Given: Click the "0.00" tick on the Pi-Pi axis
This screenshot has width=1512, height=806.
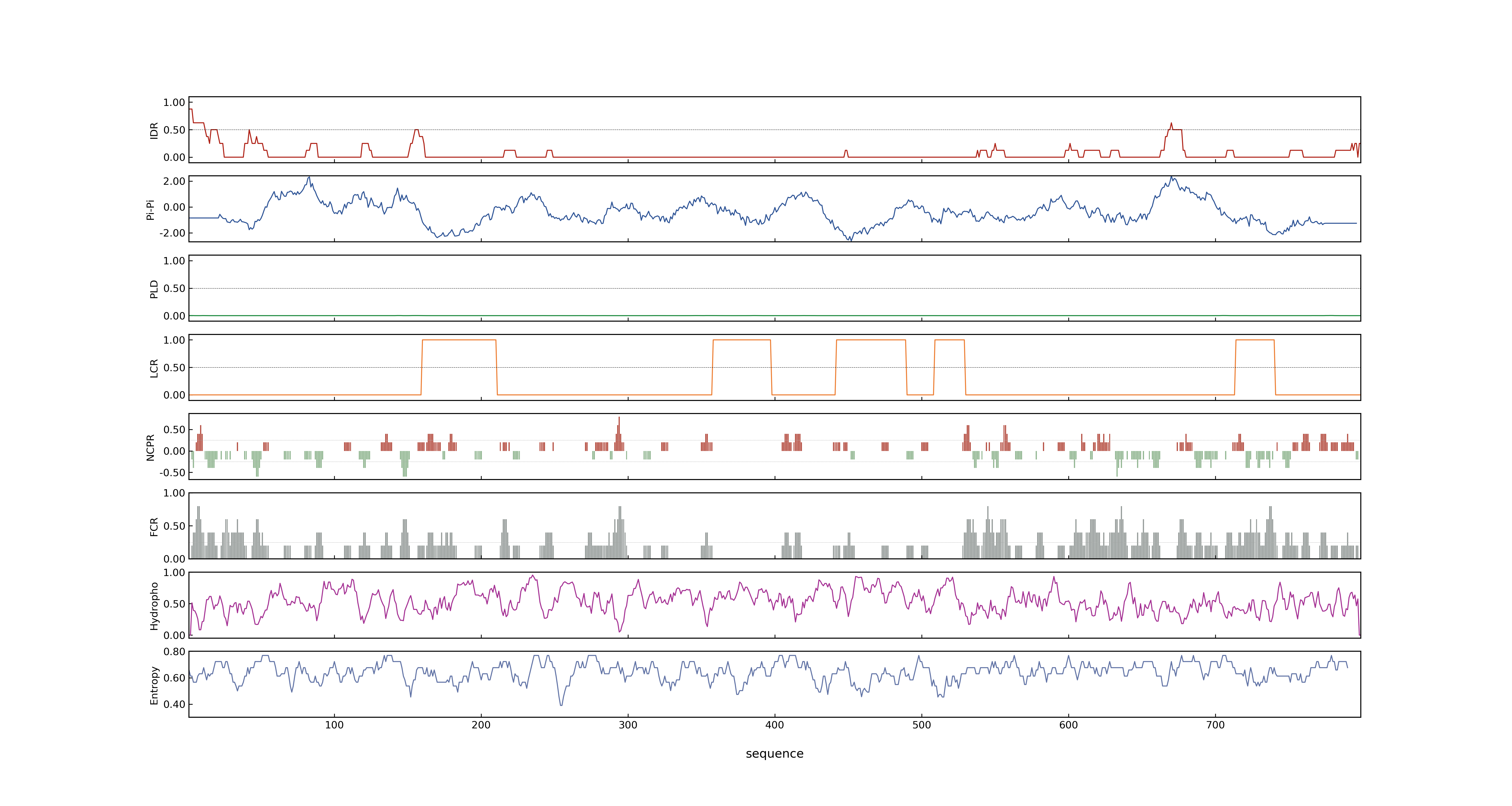Looking at the screenshot, I should (x=174, y=207).
